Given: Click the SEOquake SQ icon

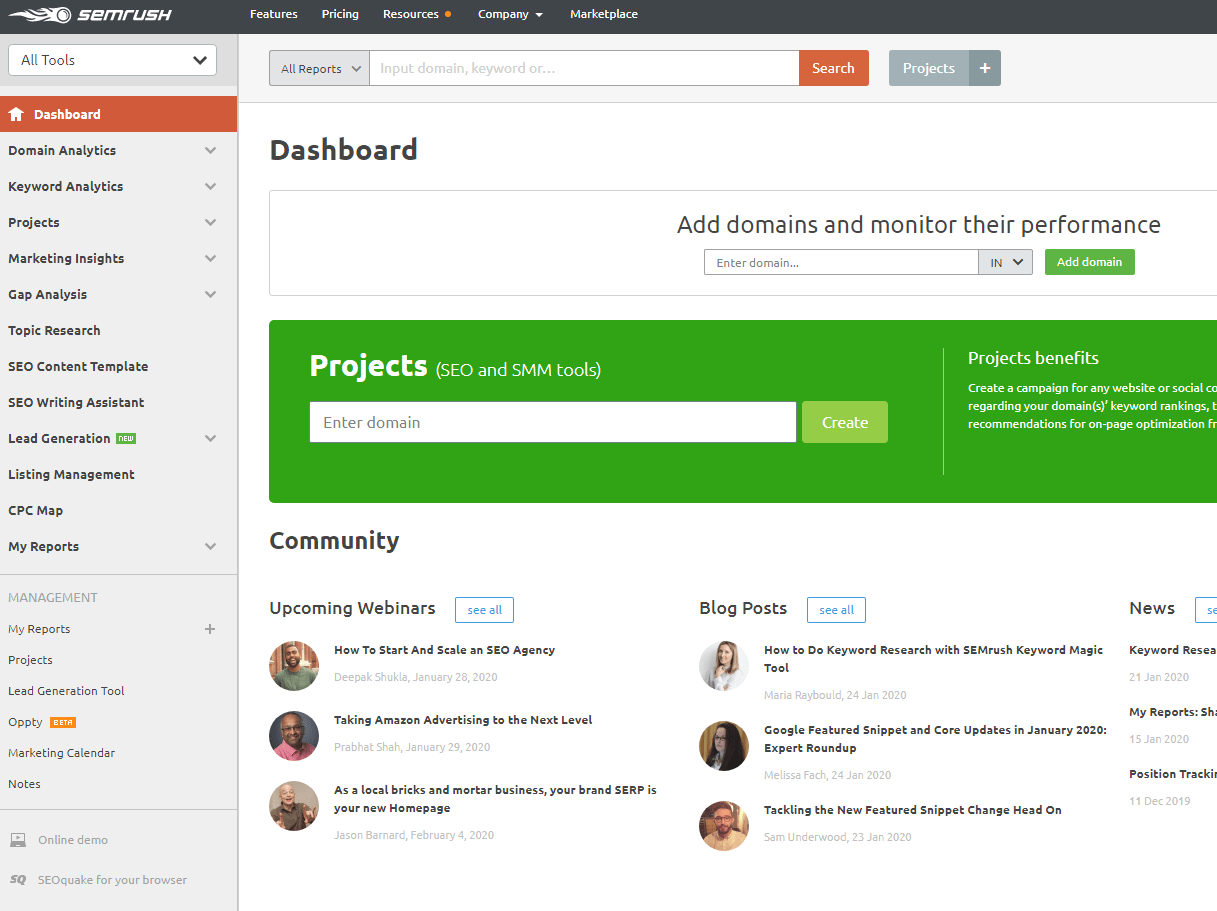Looking at the screenshot, I should tap(18, 880).
